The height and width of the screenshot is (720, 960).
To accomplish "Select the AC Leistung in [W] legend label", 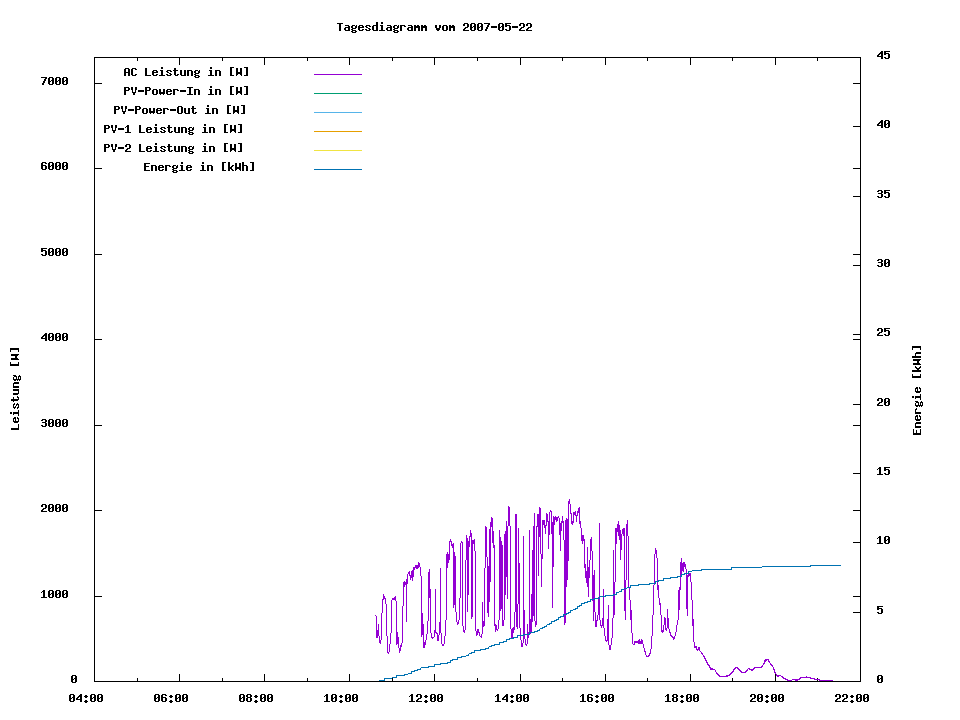I will [186, 72].
